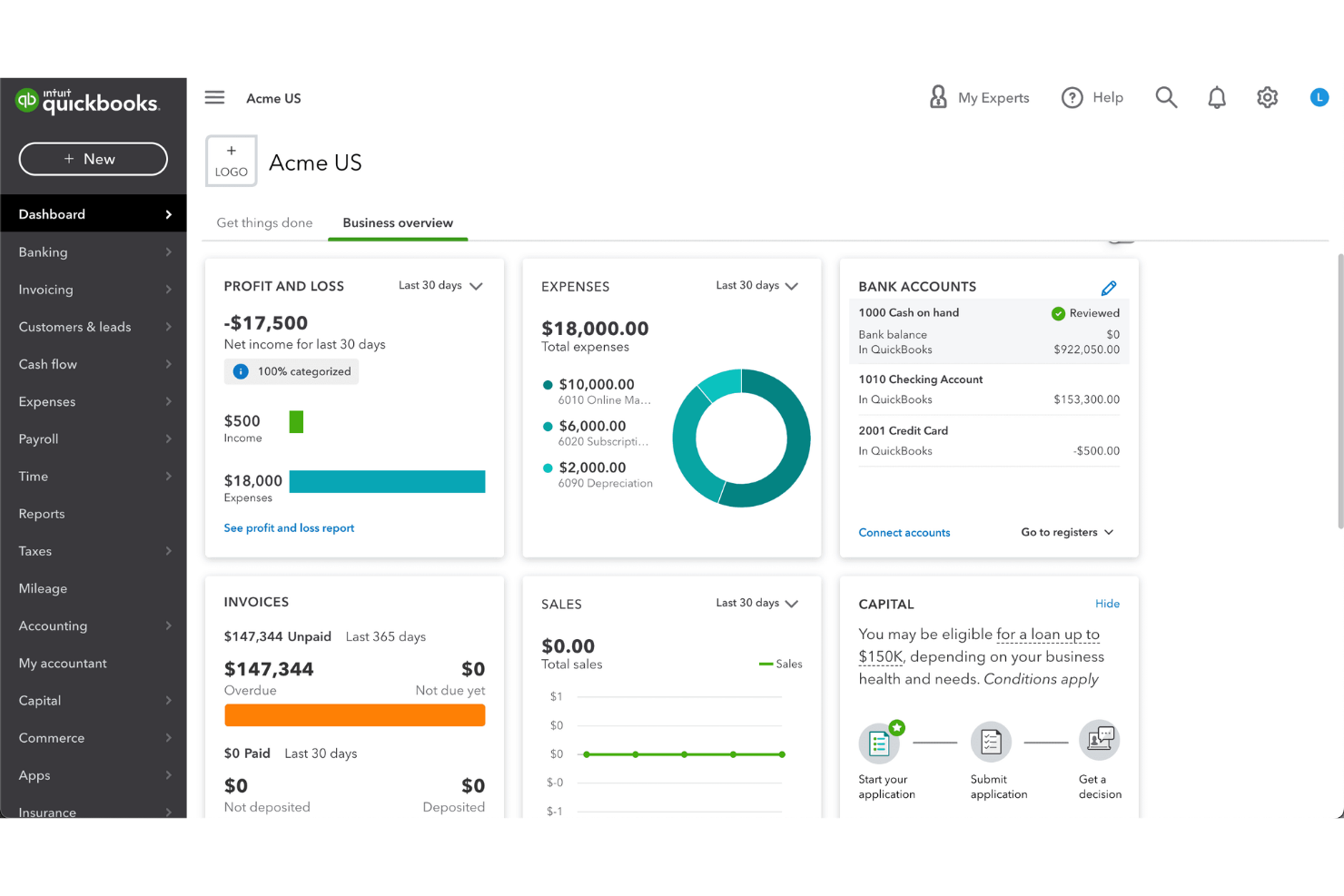Expand Go to registers dropdown

click(x=1067, y=532)
